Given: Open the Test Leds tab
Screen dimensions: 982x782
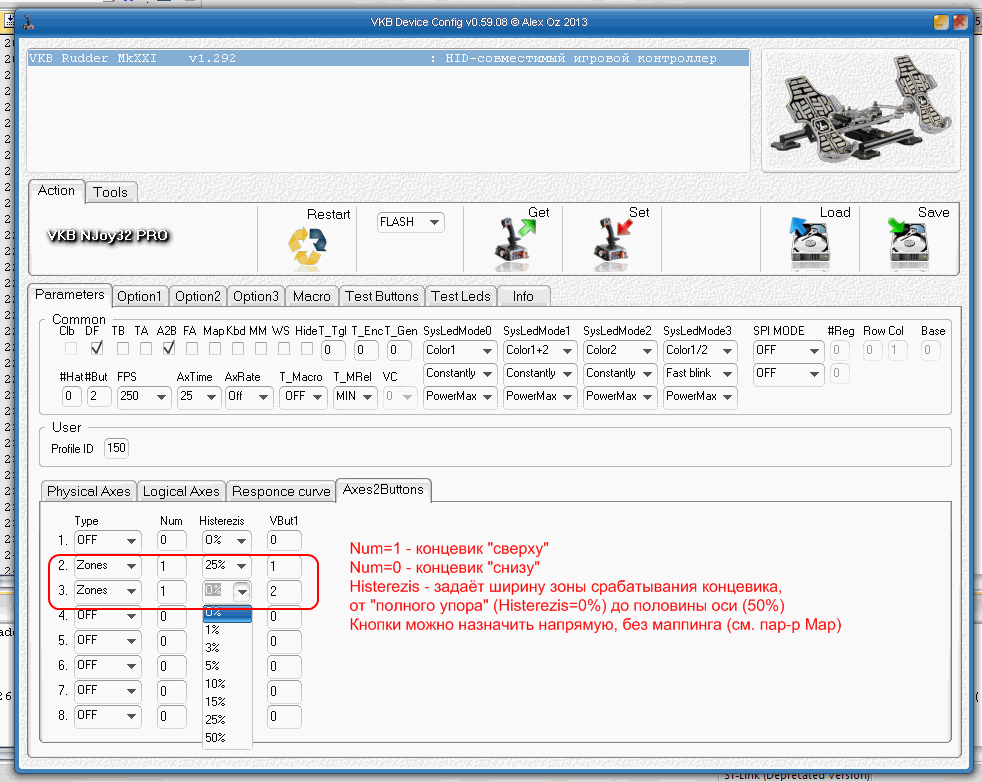Looking at the screenshot, I should coord(460,296).
